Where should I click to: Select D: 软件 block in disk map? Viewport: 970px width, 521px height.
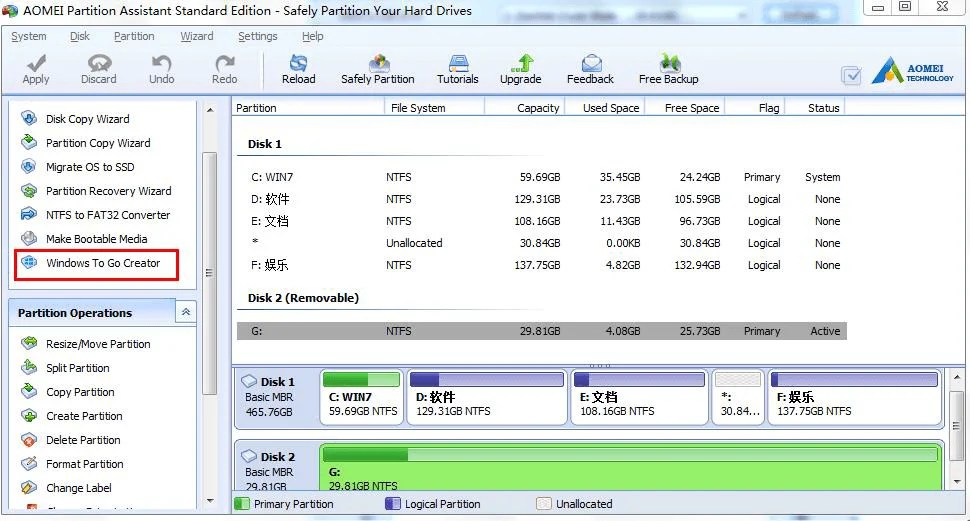pos(487,397)
